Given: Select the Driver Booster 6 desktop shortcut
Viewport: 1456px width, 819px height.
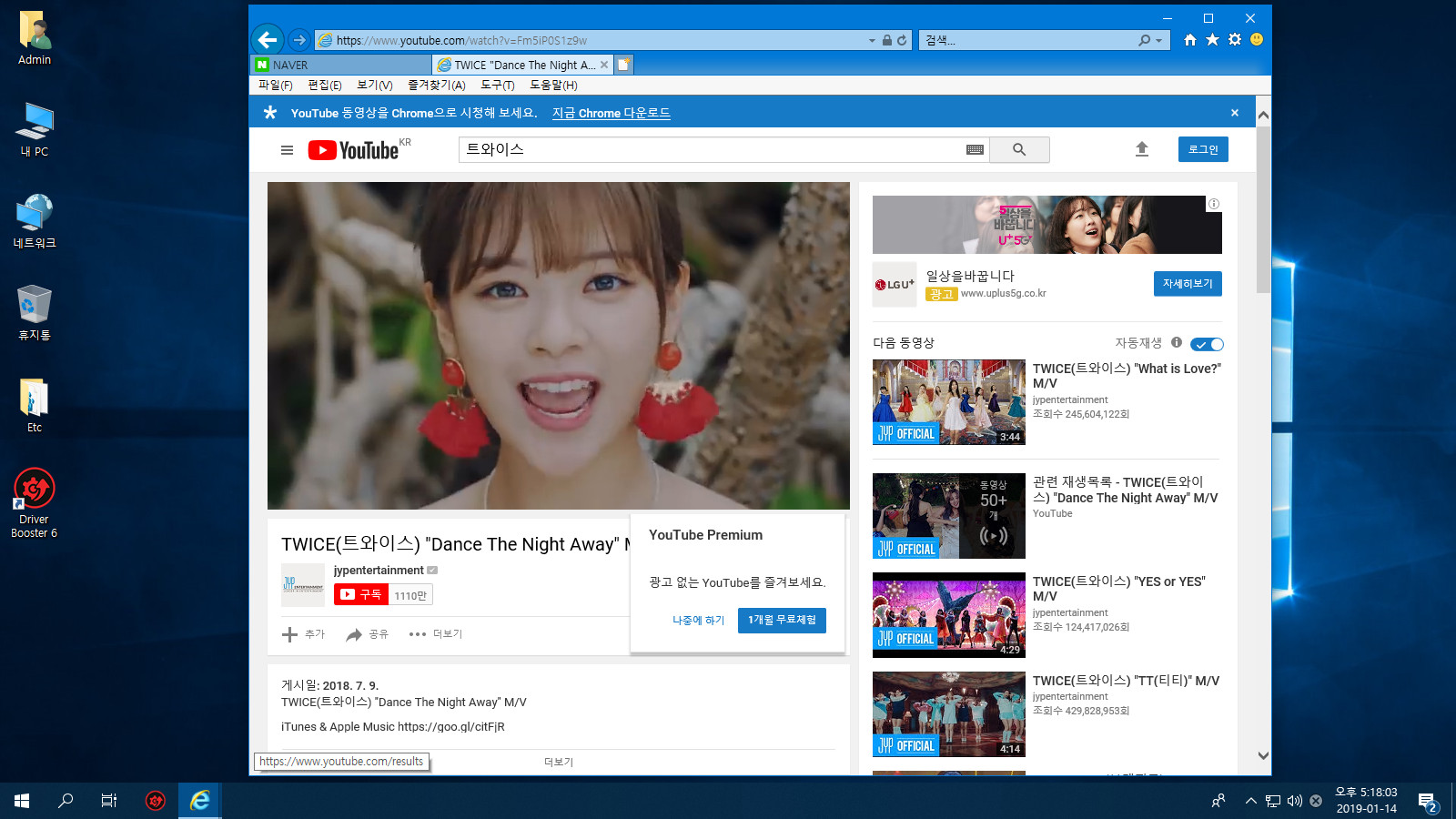Looking at the screenshot, I should click(x=34, y=503).
